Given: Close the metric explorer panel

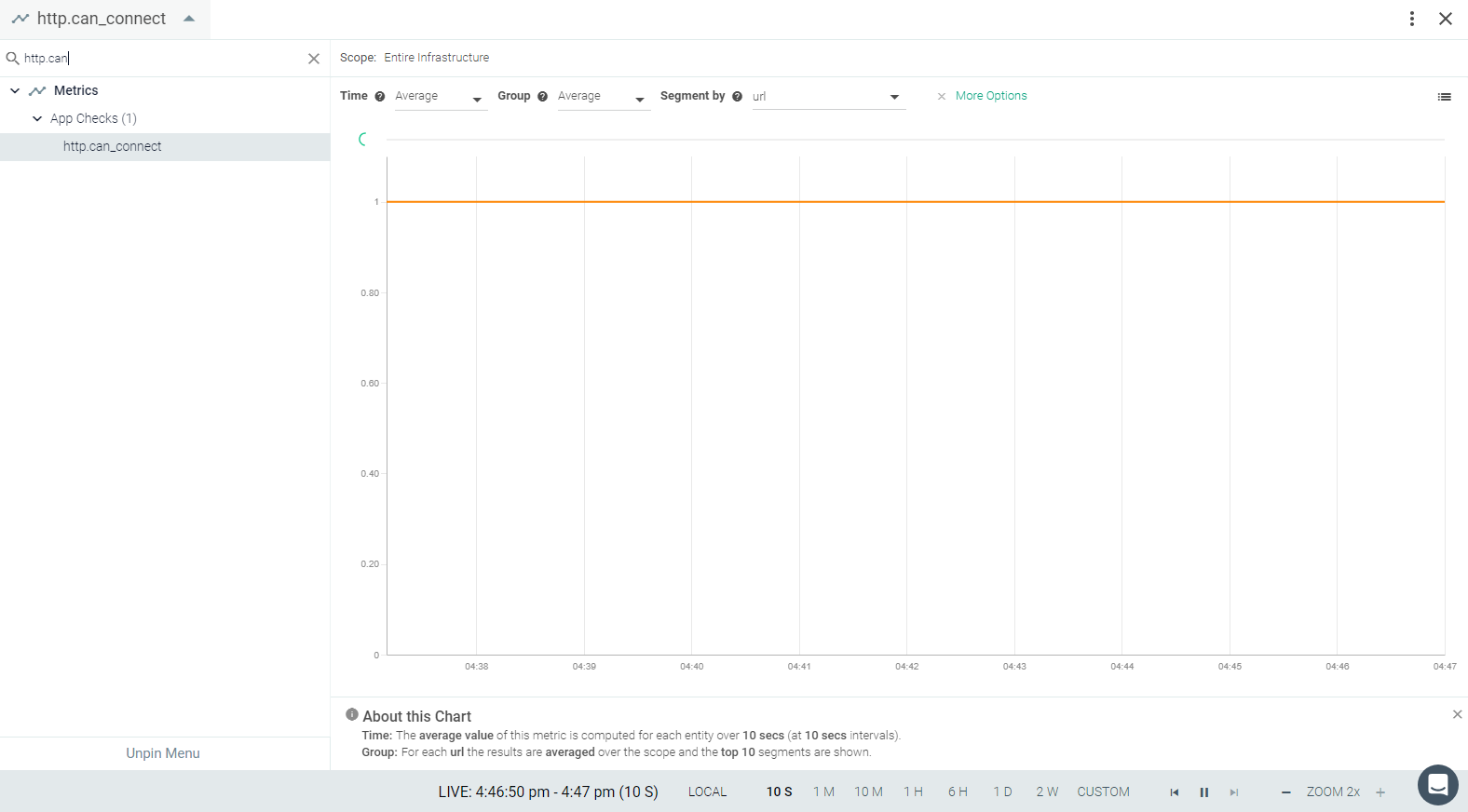Looking at the screenshot, I should 1446,19.
